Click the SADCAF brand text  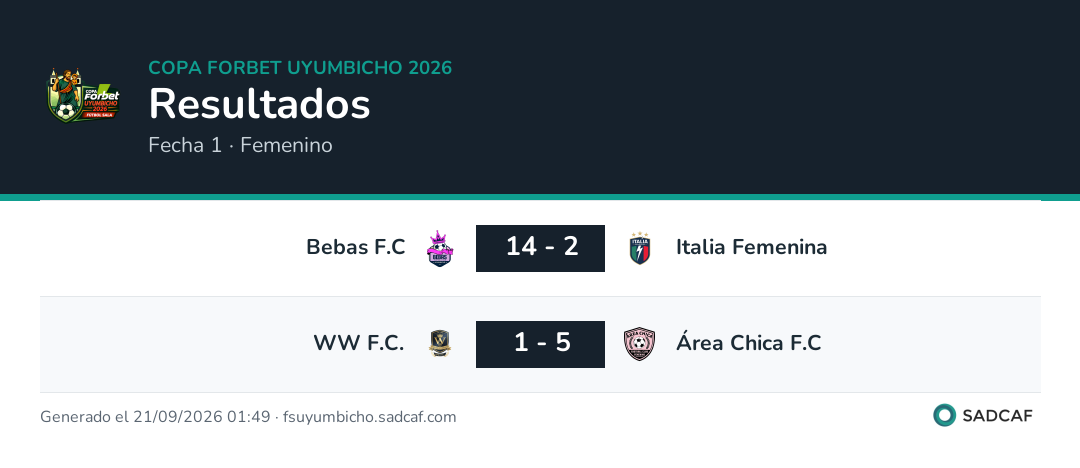997,416
